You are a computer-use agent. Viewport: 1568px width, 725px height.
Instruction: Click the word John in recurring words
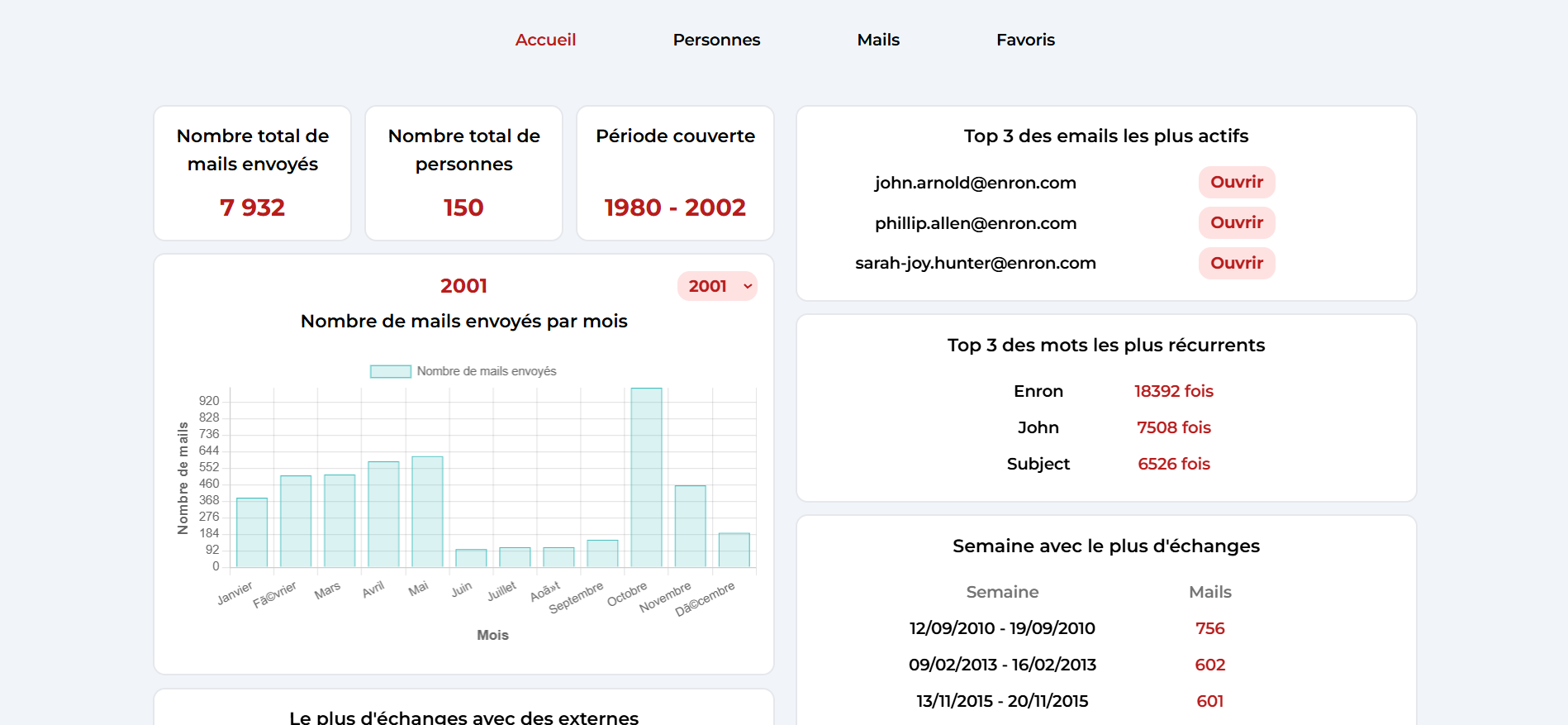[1038, 427]
